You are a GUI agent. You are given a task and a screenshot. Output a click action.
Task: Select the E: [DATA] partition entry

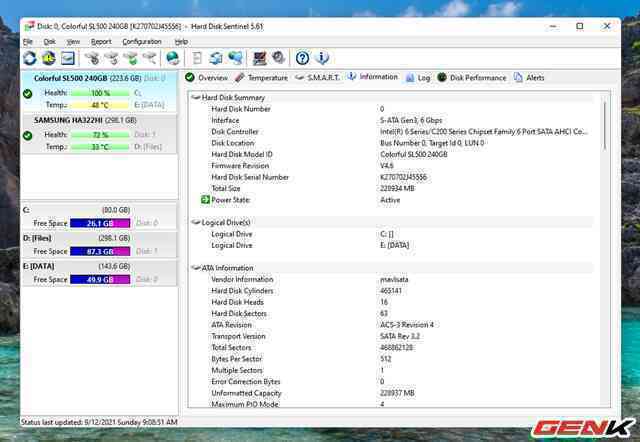pos(100,273)
